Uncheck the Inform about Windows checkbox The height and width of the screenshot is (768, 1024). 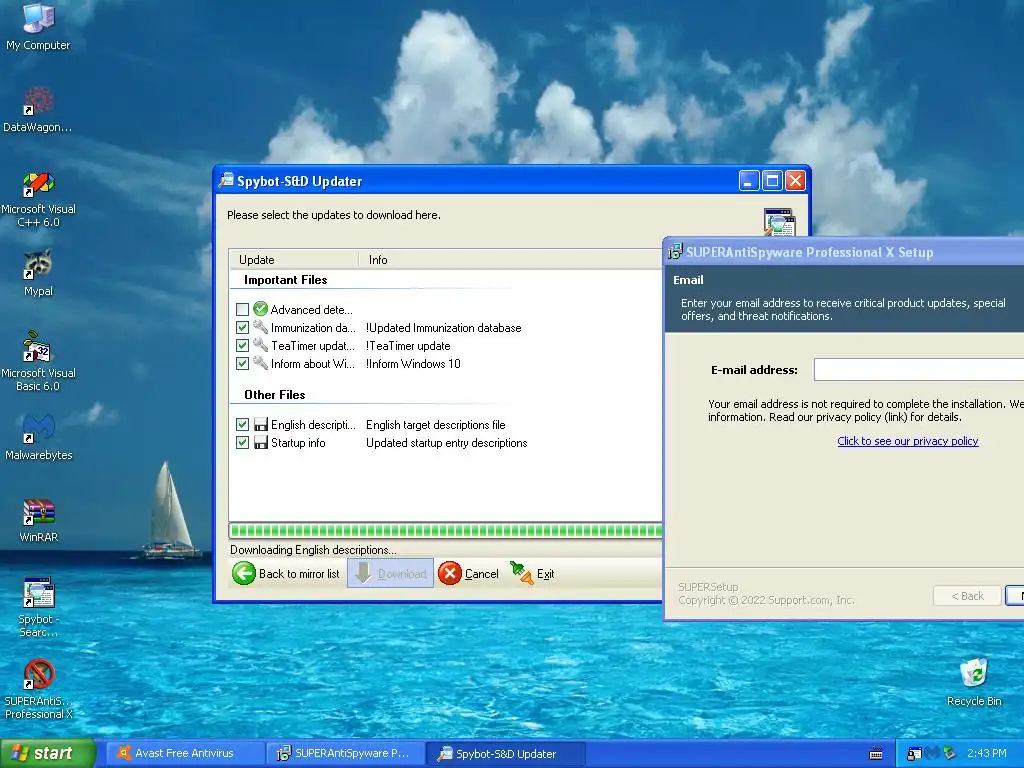(x=242, y=363)
